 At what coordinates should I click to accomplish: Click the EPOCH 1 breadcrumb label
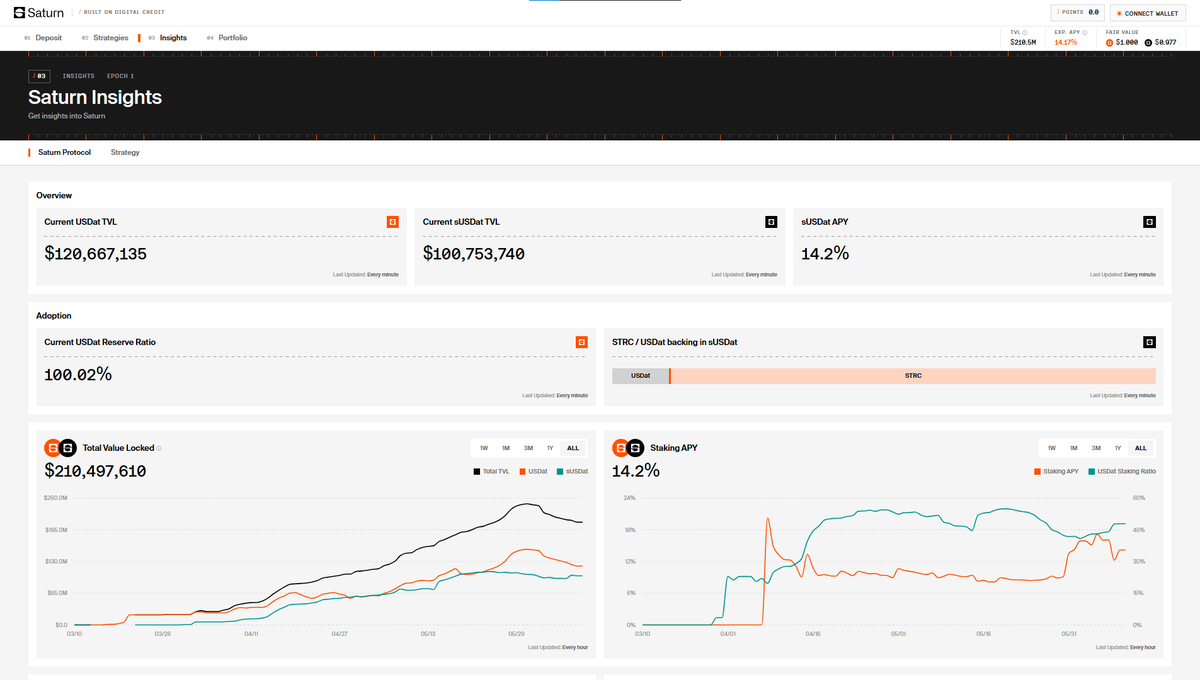pos(120,76)
